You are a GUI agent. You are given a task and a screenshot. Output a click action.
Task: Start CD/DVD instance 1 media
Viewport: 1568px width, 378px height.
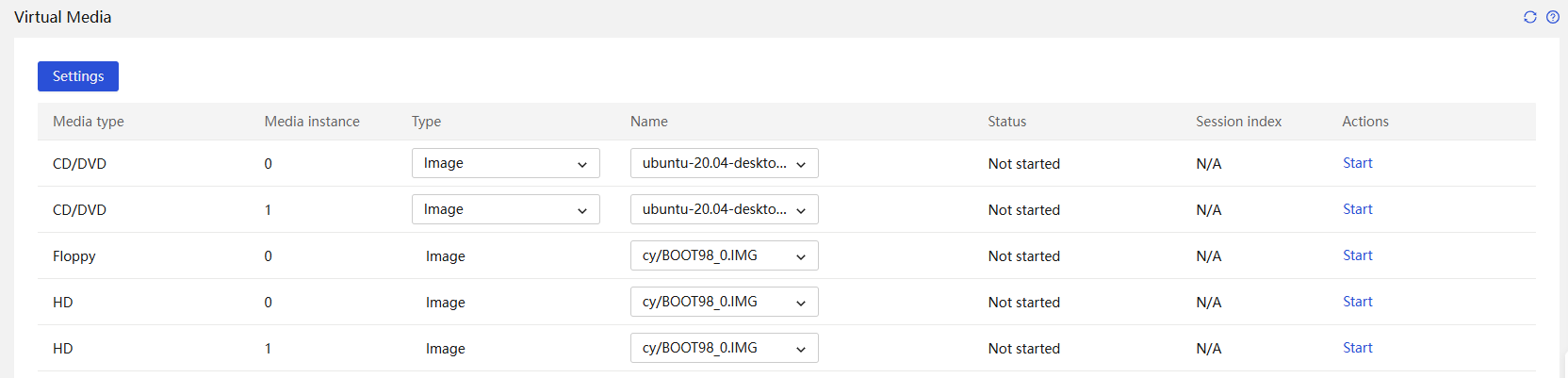[x=1358, y=209]
